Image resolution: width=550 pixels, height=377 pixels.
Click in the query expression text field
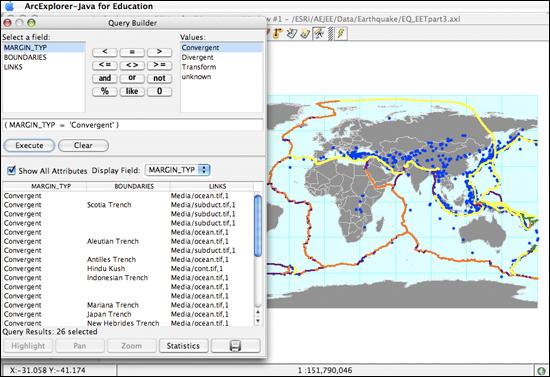click(133, 125)
